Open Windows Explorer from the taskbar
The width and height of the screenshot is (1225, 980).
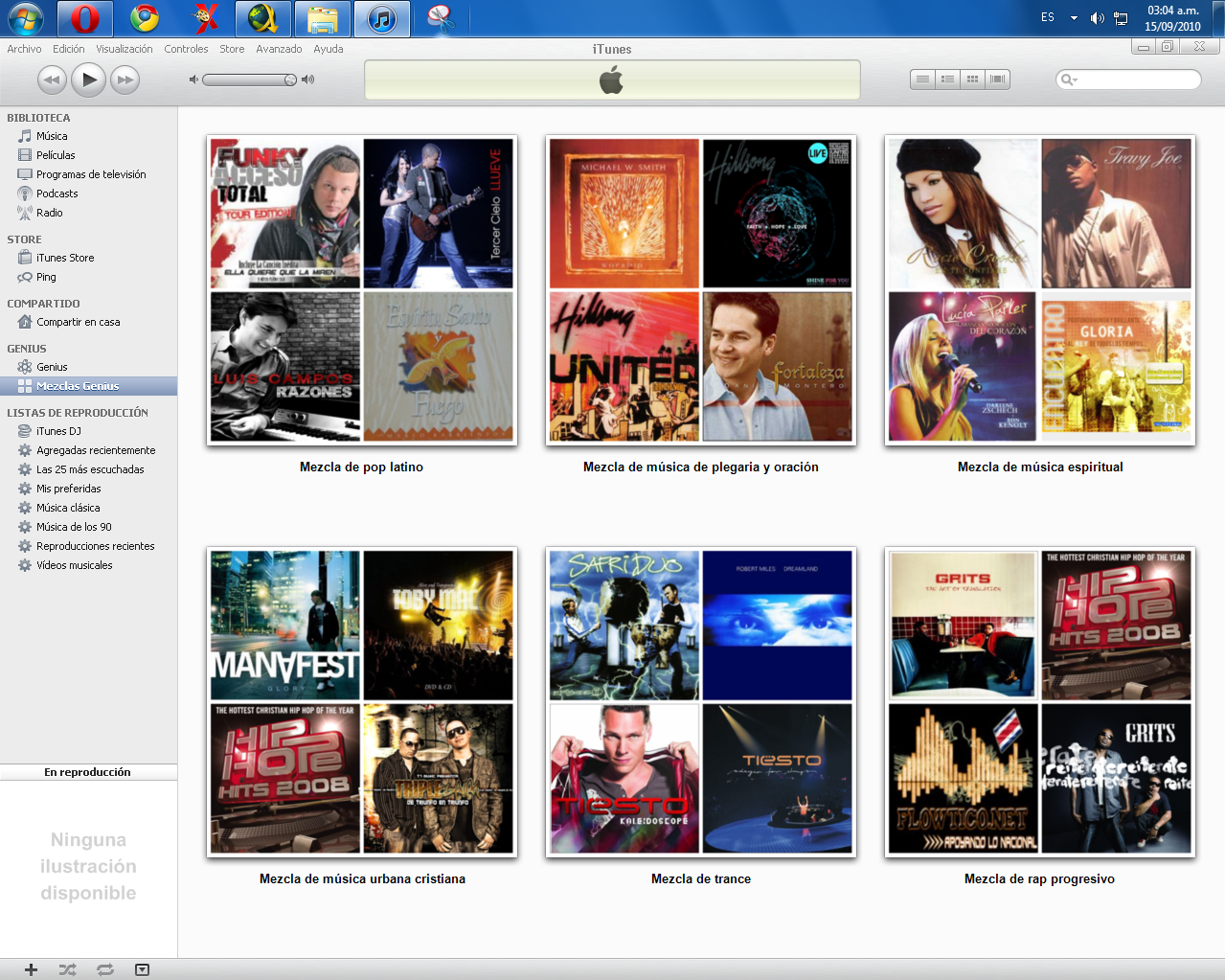(x=323, y=18)
